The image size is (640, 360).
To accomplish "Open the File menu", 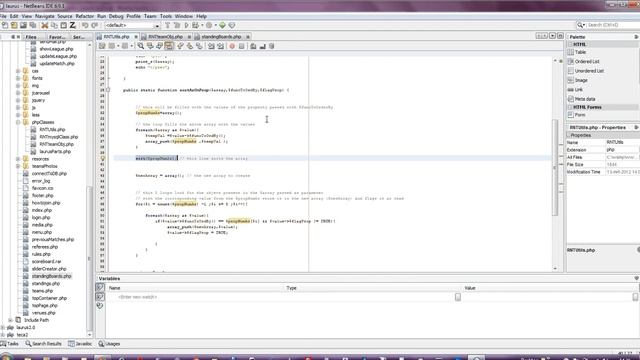I will point(3,16).
